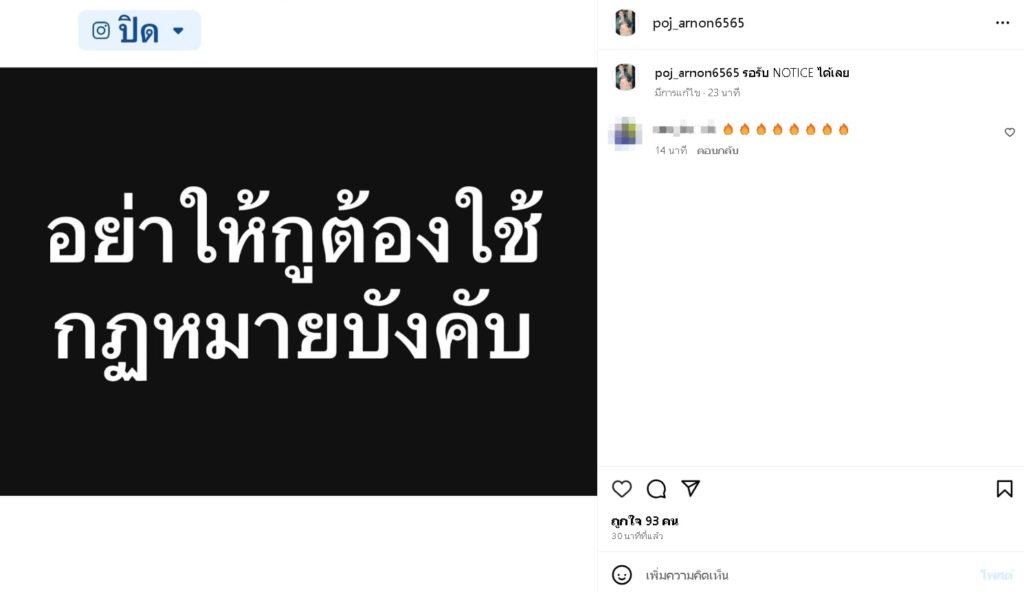This screenshot has height=592, width=1024.
Task: Share post via paper plane icon
Action: point(691,488)
